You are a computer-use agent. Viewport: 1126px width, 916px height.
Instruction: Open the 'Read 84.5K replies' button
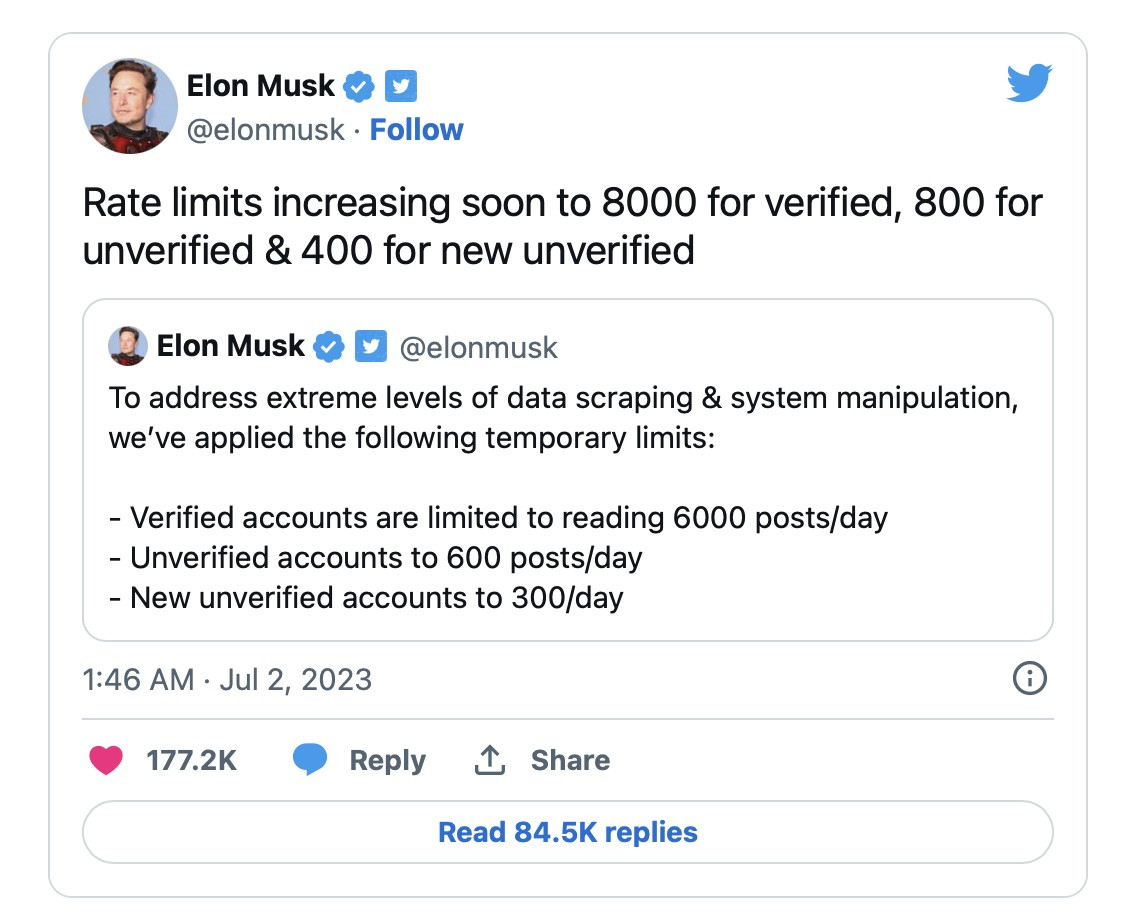[567, 832]
